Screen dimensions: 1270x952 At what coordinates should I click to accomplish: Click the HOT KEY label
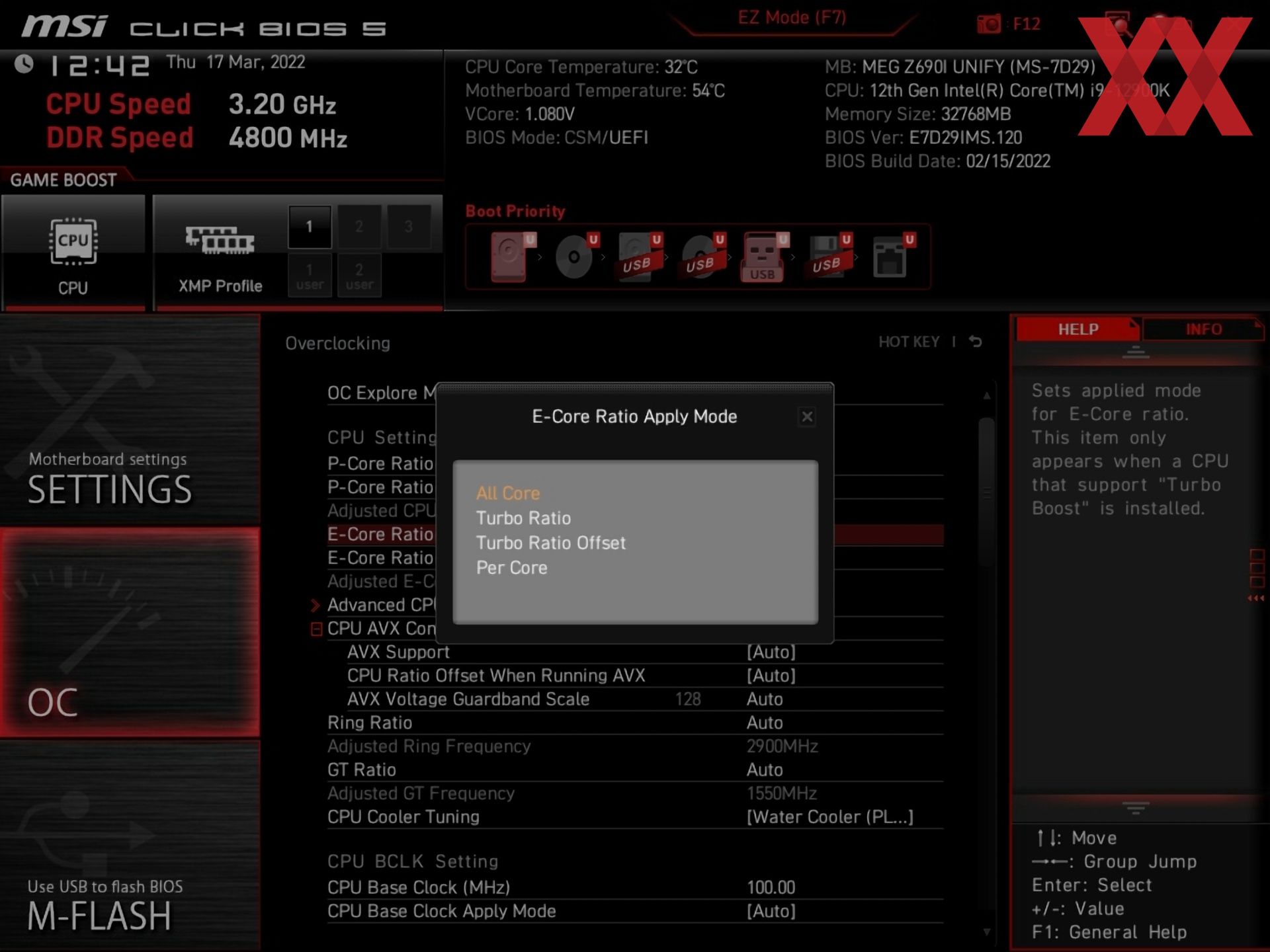(909, 342)
